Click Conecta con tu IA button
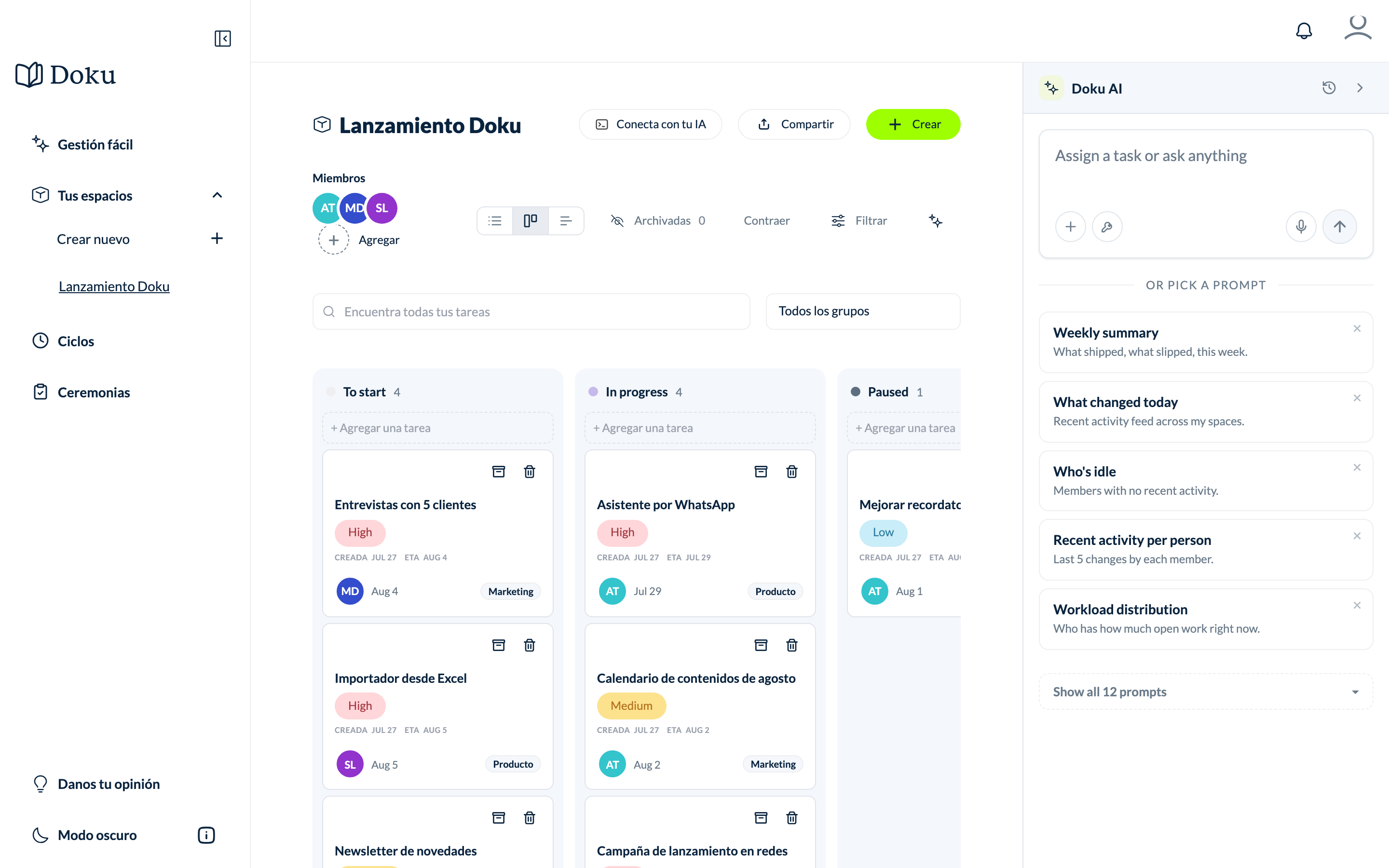This screenshot has width=1389, height=868. pos(650,124)
